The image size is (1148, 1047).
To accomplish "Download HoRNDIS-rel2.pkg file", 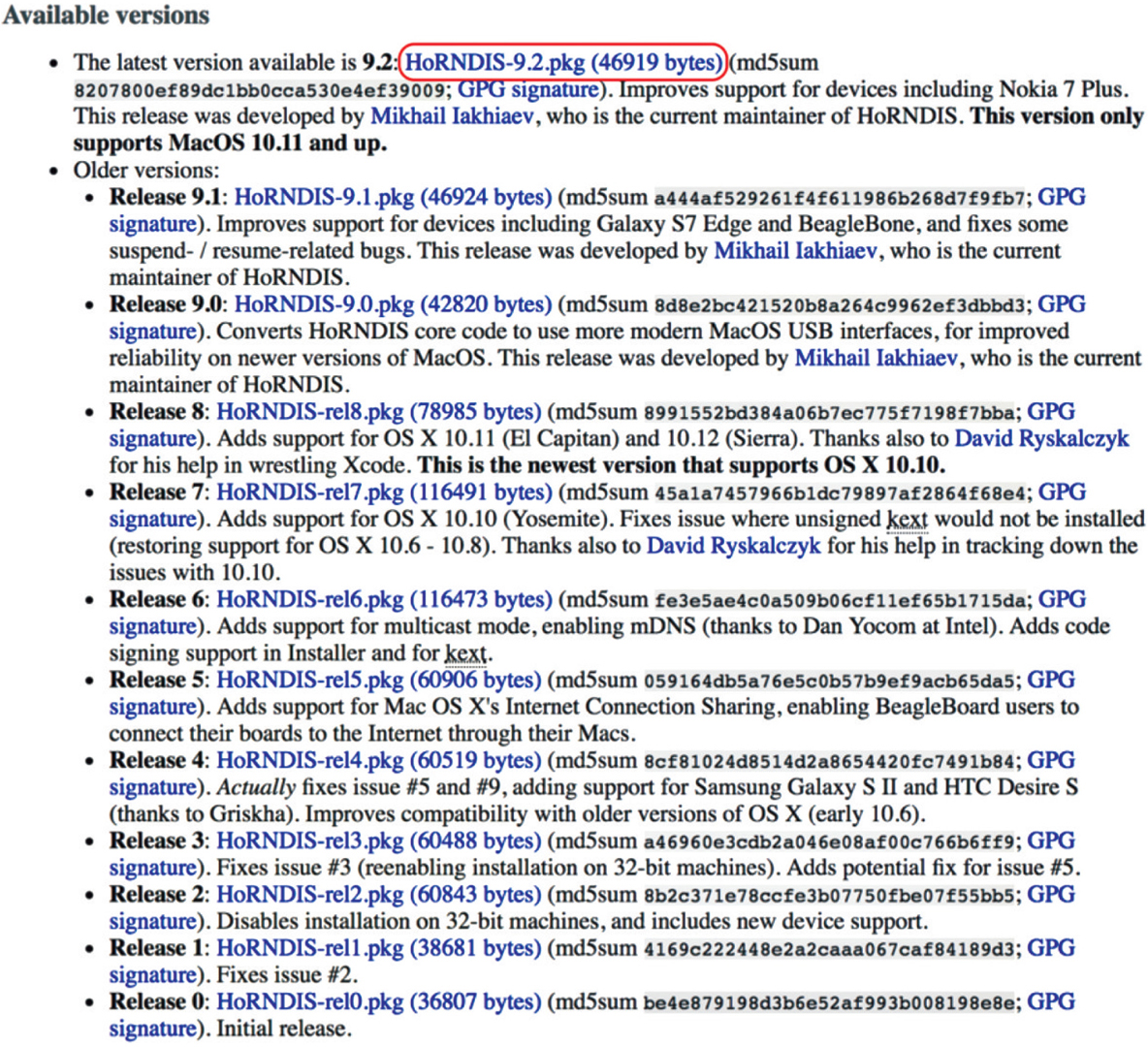I will 378,895.
